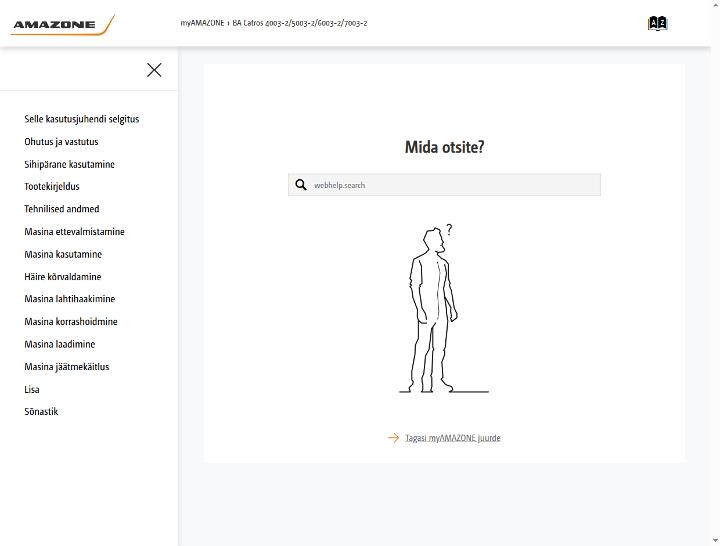The height and width of the screenshot is (546, 720).
Task: Open the A-Z glossary book icon
Action: click(x=658, y=23)
